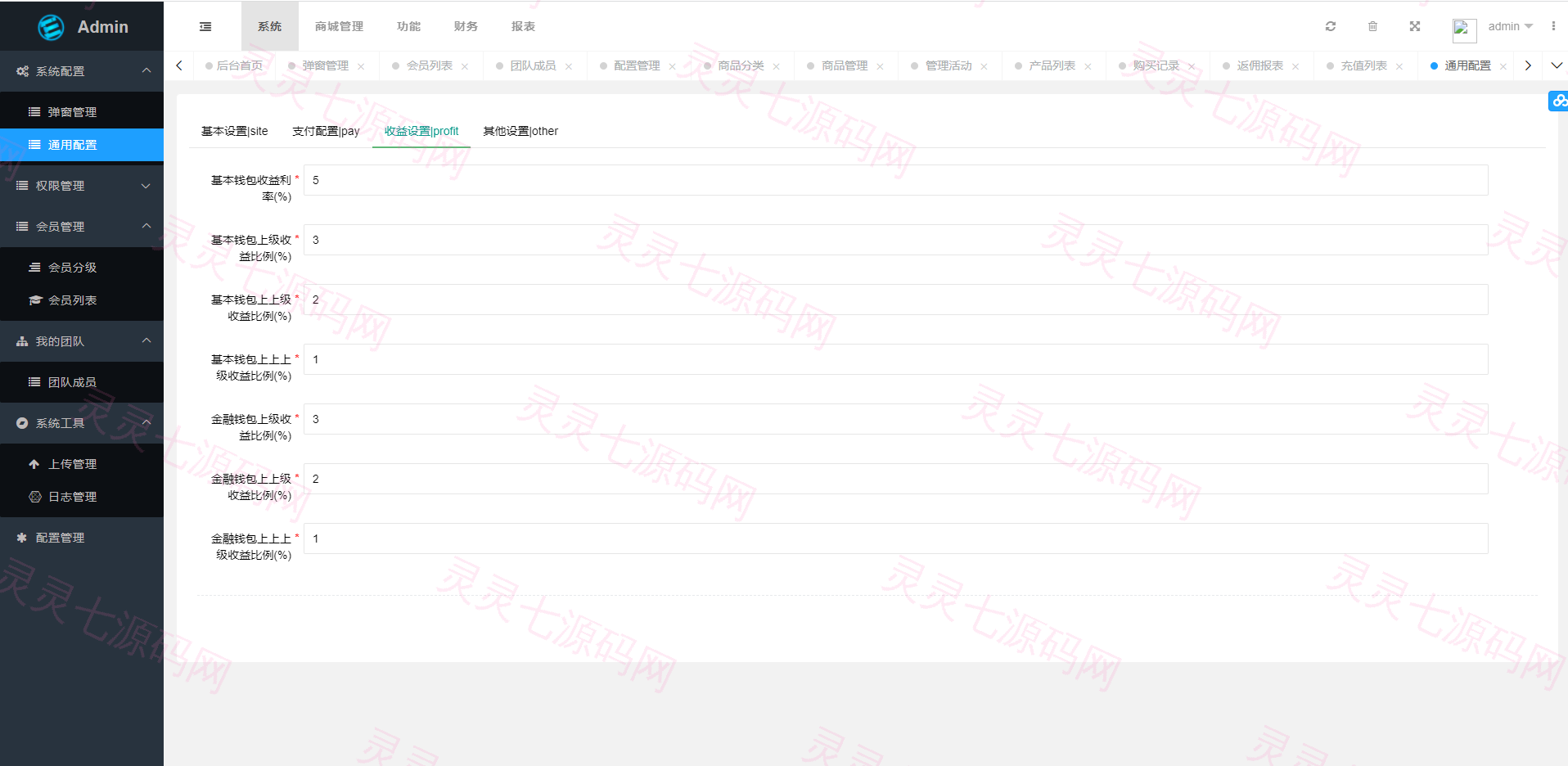Switch to 基本设置|site tab

235,131
